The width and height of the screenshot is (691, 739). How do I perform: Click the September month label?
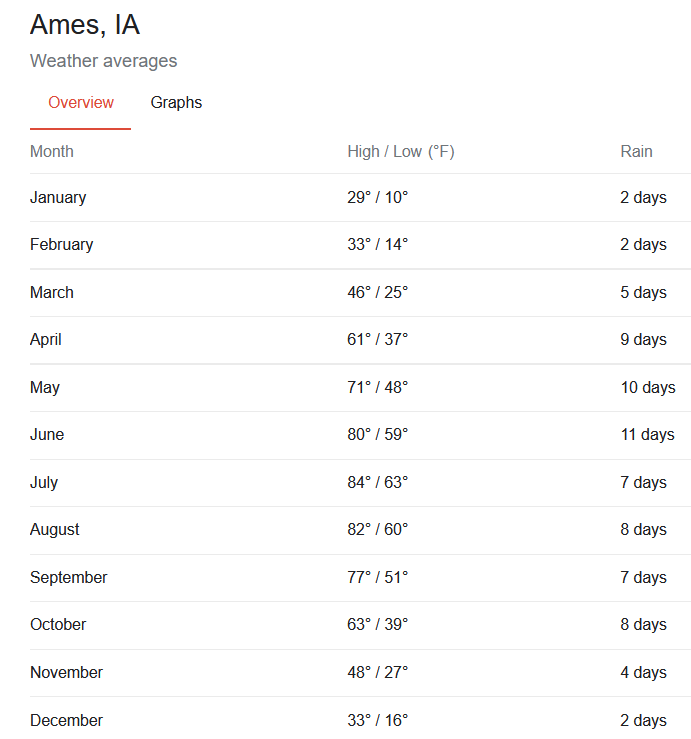click(x=69, y=578)
